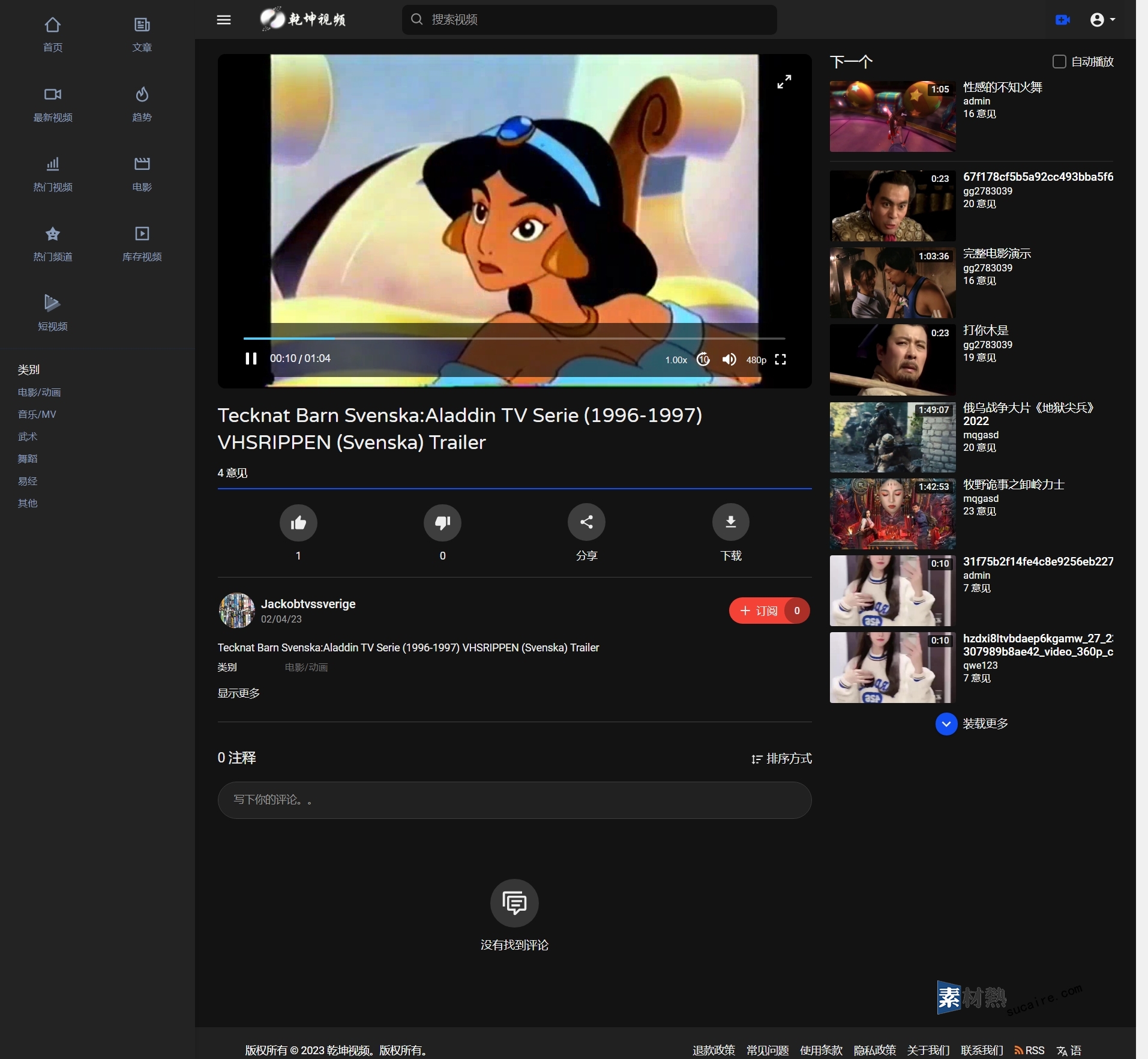Viewport: 1148px width, 1059px height.
Task: Open 库存视频 stock videos
Action: pyautogui.click(x=142, y=244)
